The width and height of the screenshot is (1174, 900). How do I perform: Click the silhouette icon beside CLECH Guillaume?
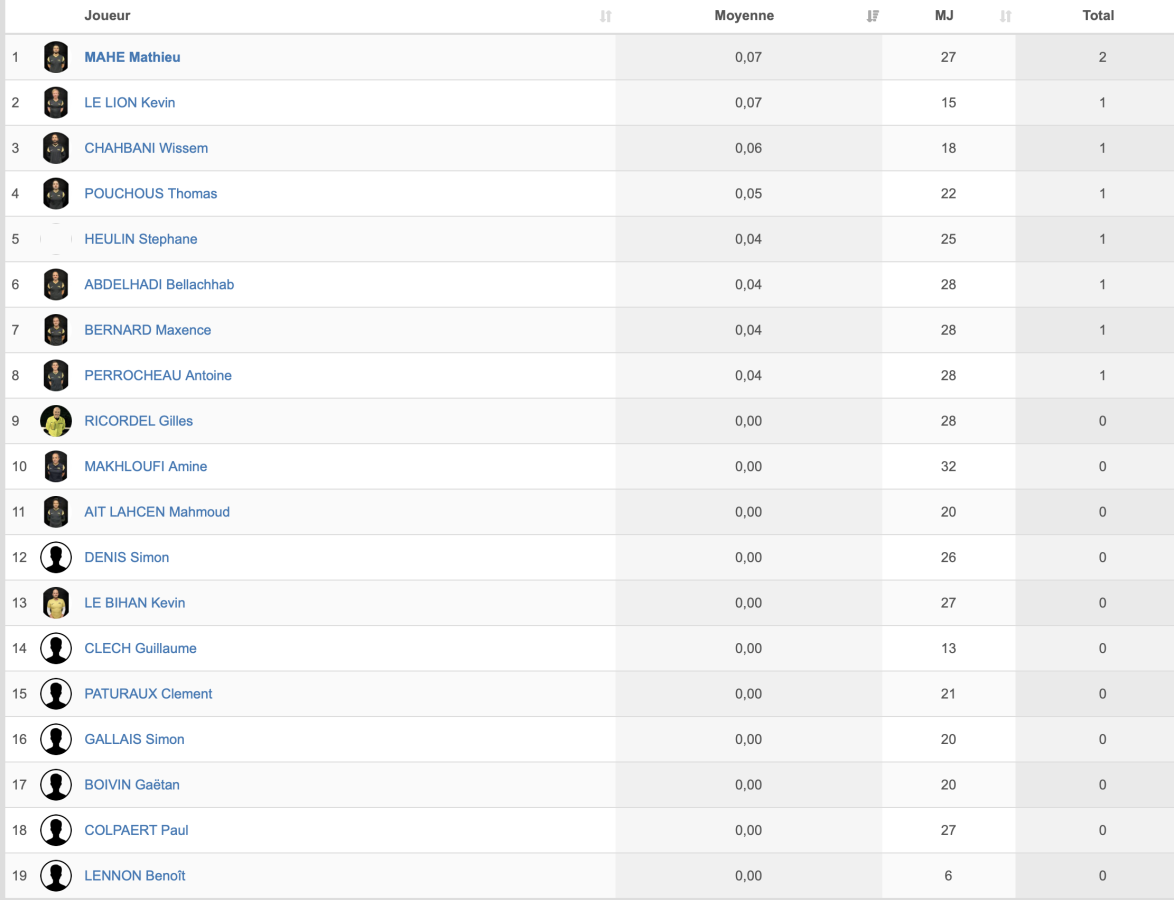pos(56,648)
